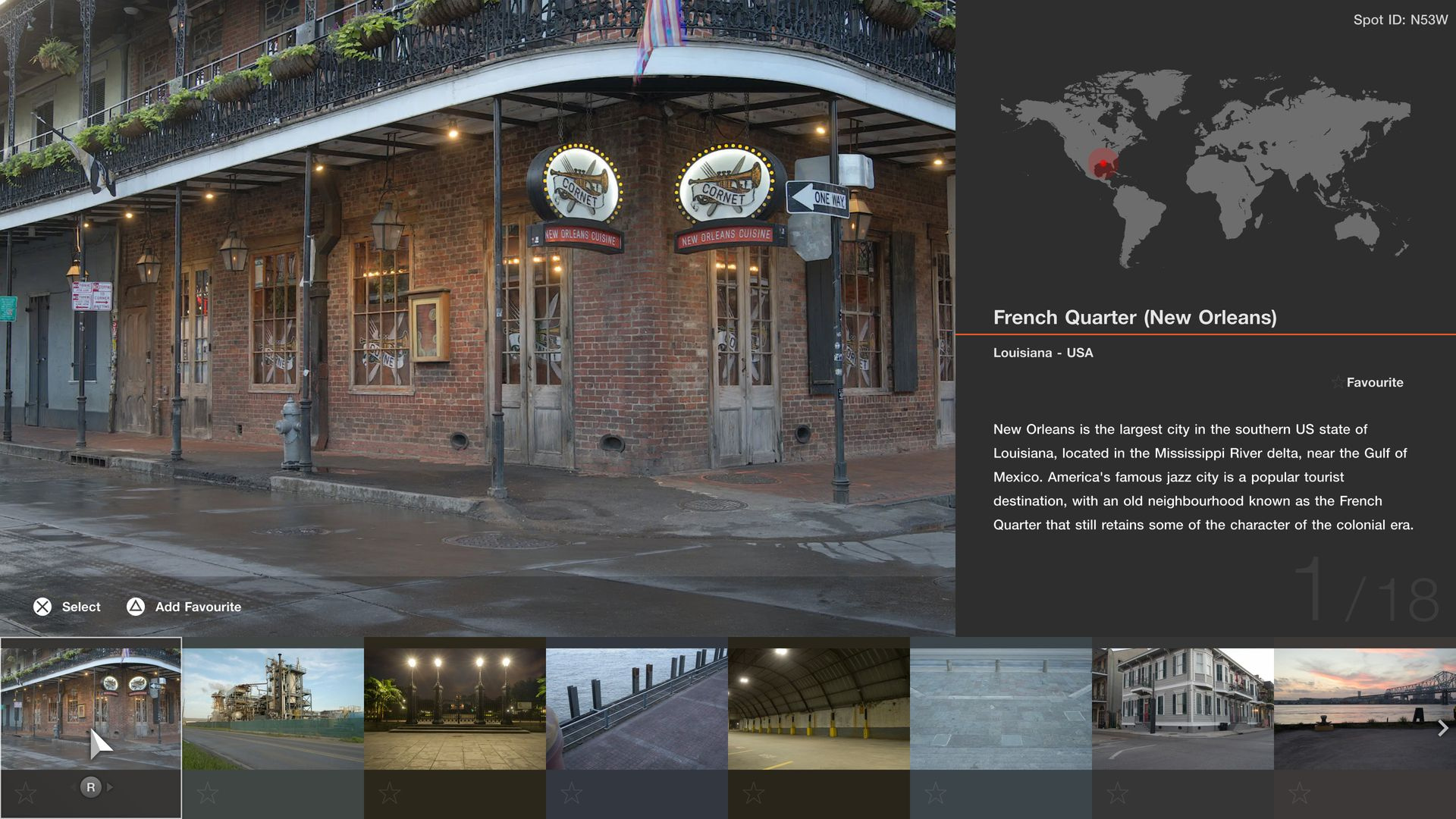Click the Favourite label in info panel
1456x819 pixels.
coord(1374,383)
